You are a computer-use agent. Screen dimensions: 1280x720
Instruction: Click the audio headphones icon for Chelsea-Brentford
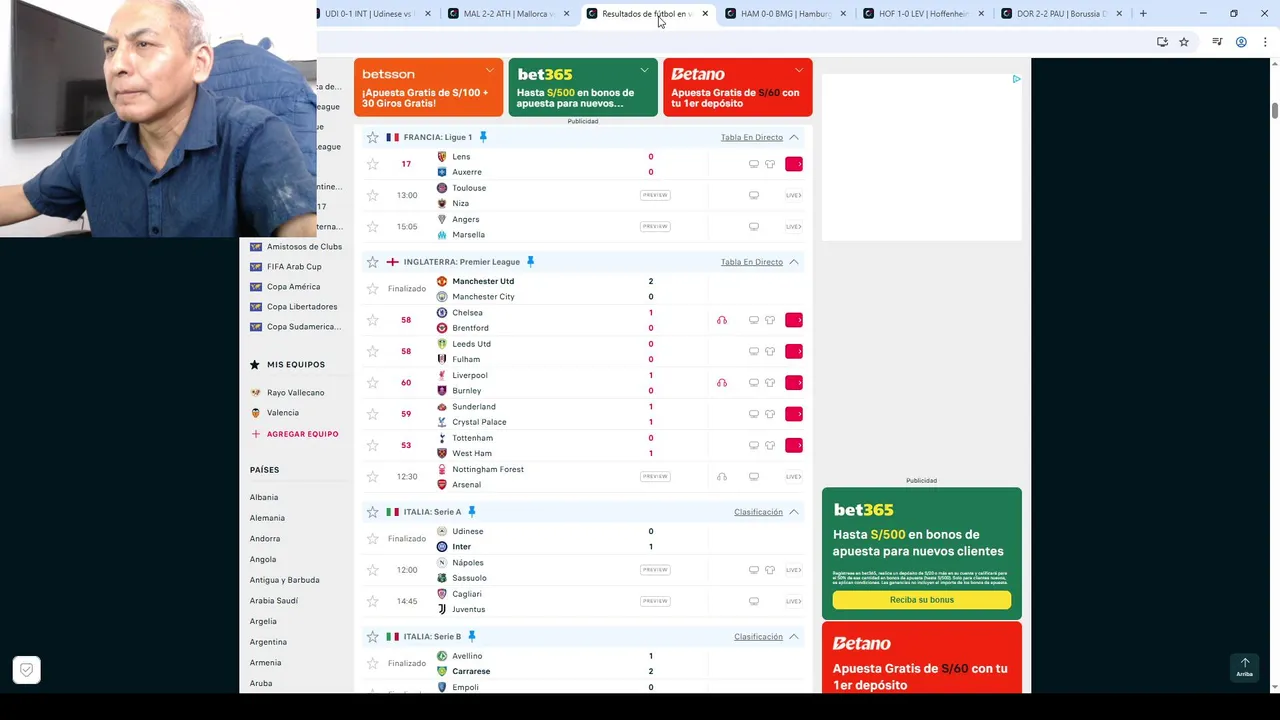722,320
